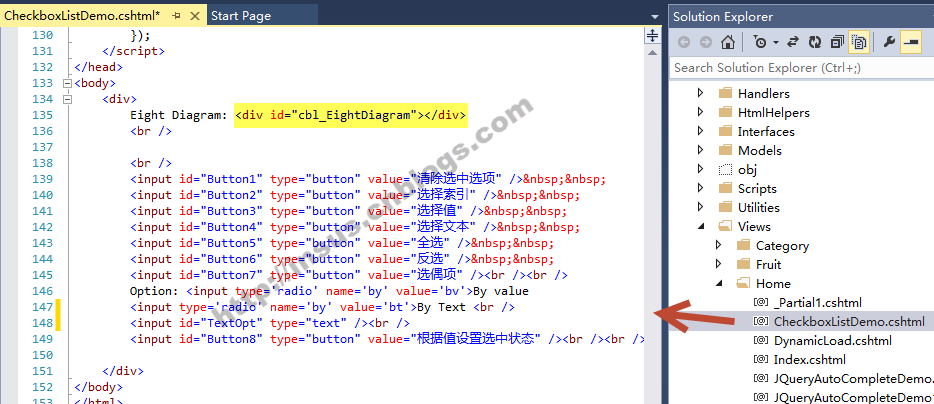Expand the Utilities folder
The width and height of the screenshot is (934, 404).
tap(700, 208)
